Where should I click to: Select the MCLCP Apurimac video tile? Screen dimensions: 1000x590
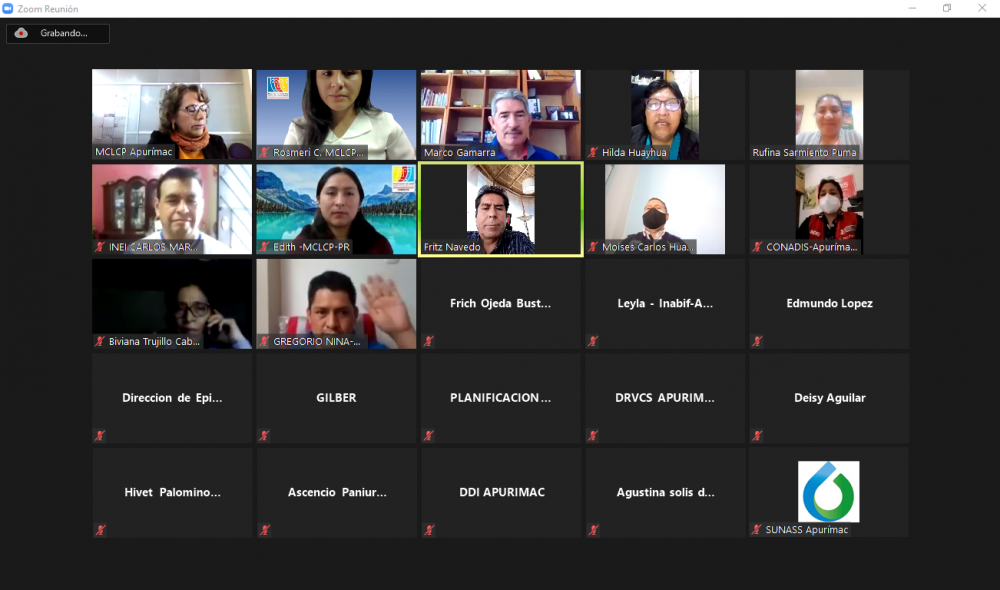[x=172, y=113]
